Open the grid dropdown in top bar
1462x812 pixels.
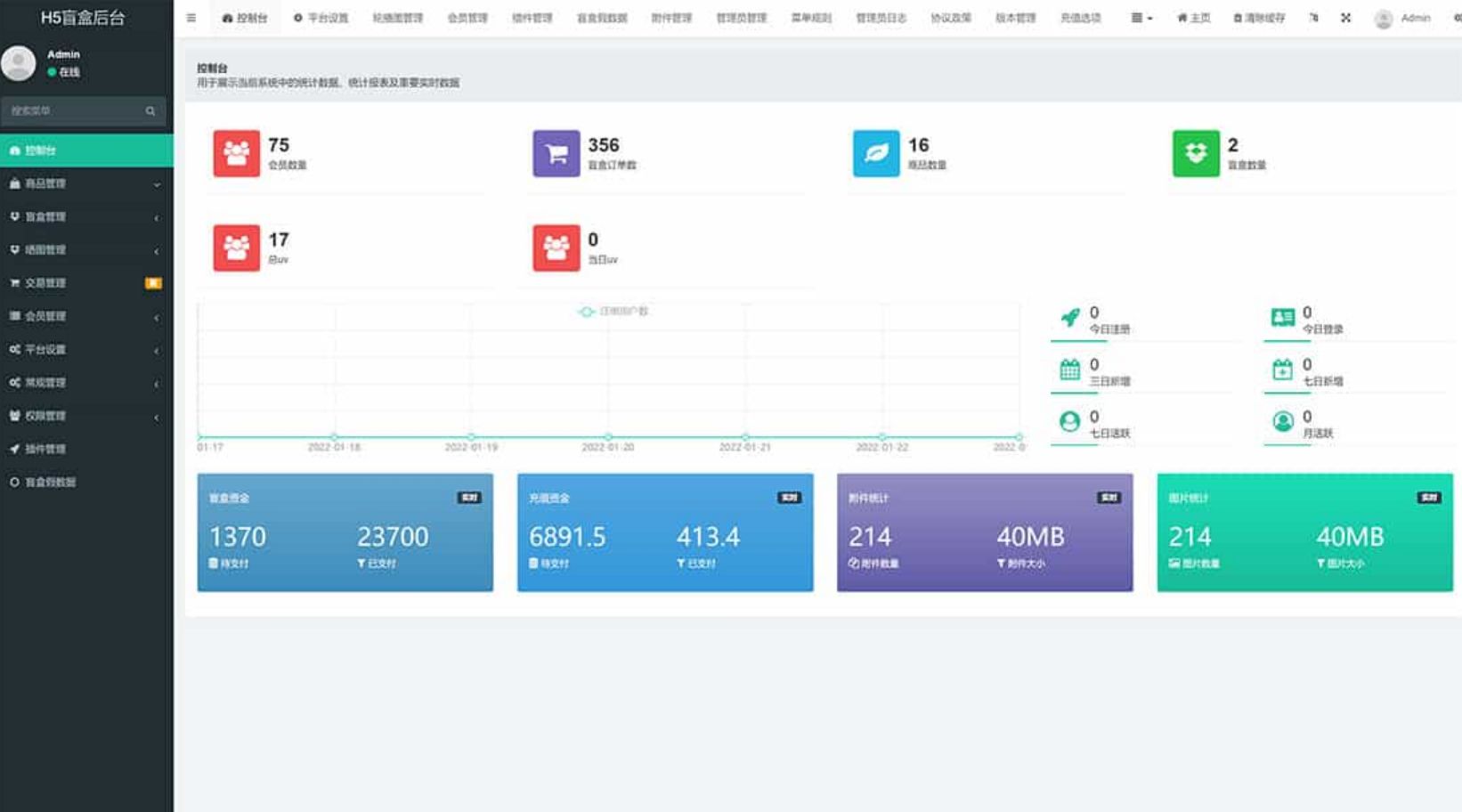(1141, 18)
